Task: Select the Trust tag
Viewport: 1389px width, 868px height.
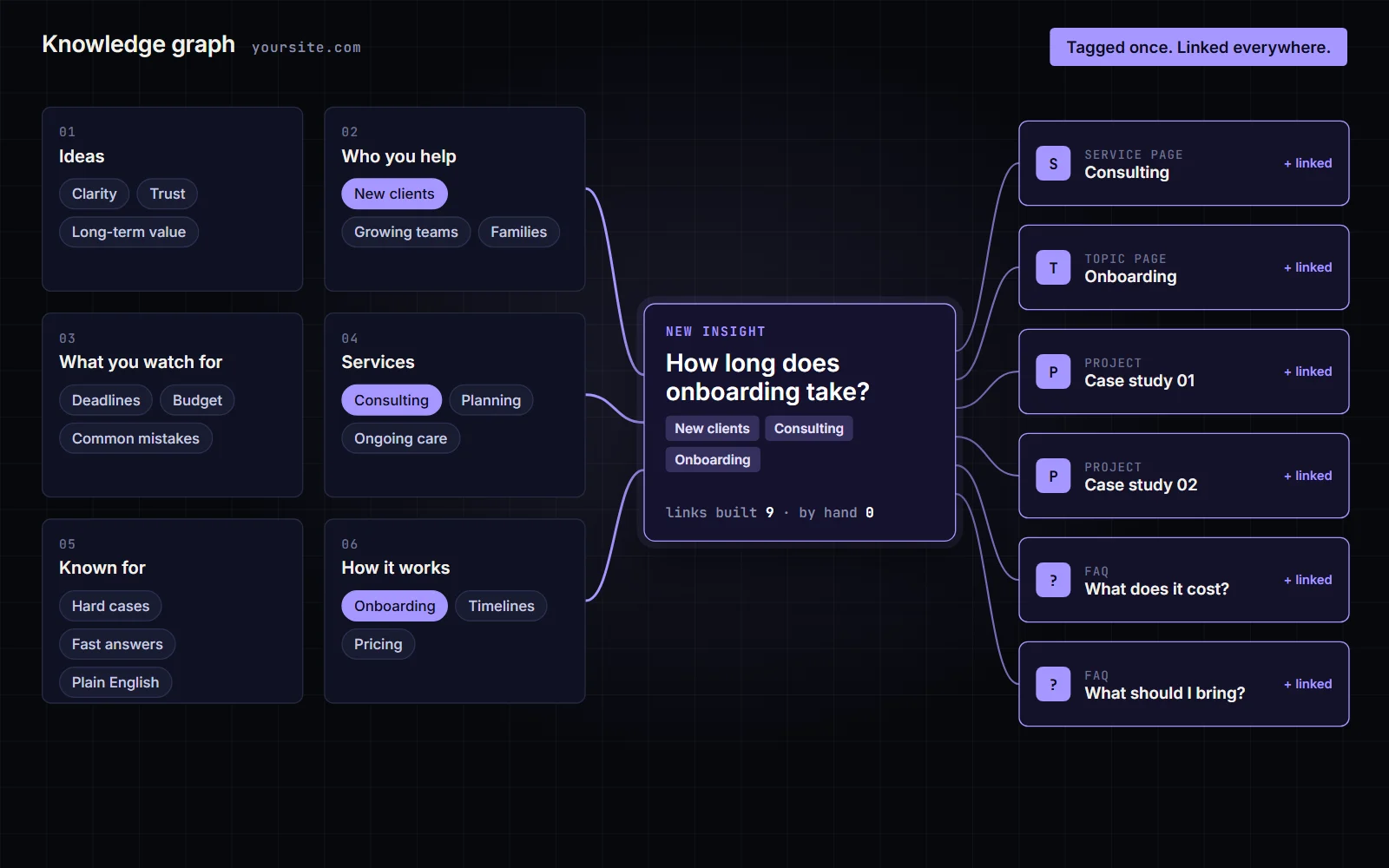Action: click(x=168, y=194)
